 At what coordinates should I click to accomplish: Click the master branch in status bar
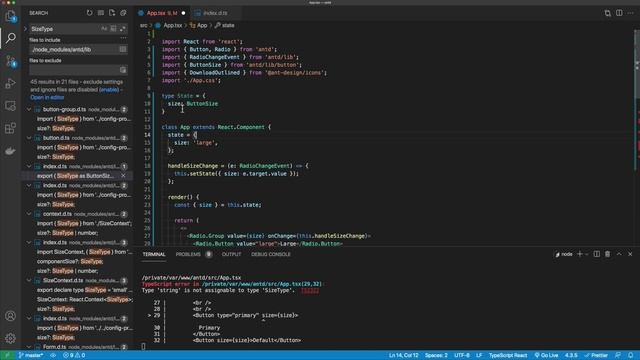pyautogui.click(x=31, y=355)
